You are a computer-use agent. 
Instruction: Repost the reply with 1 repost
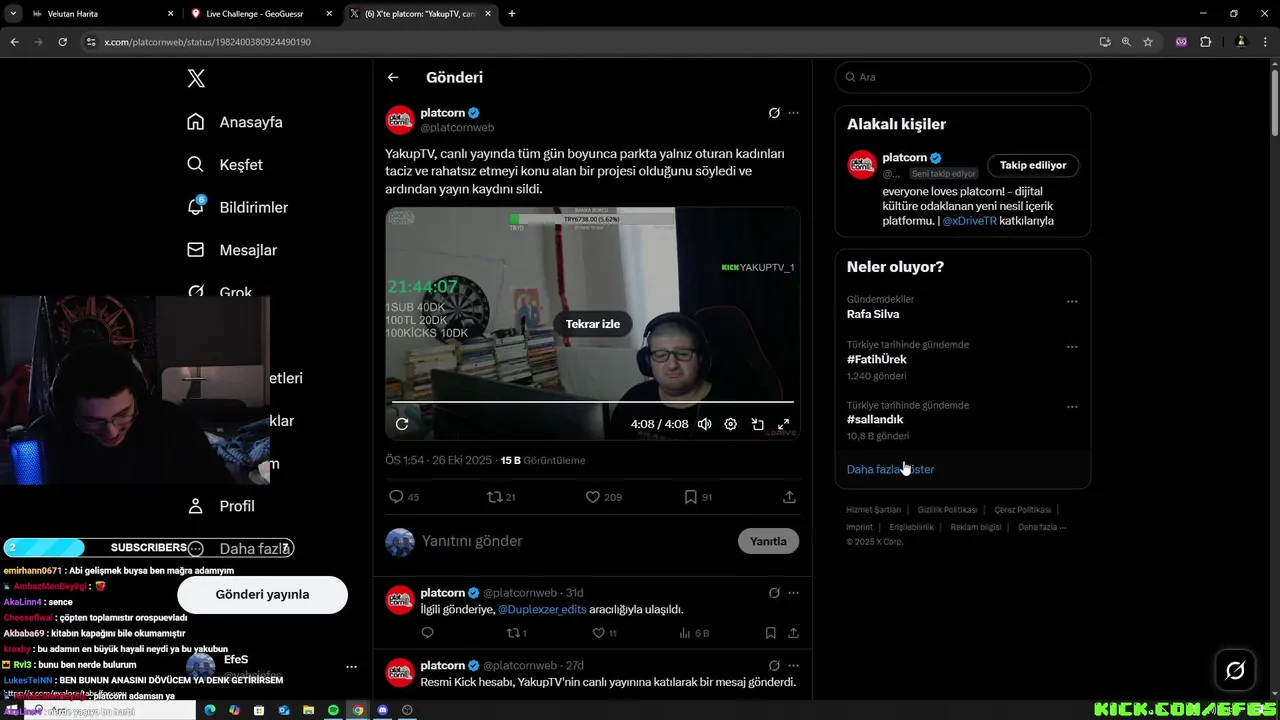click(517, 633)
